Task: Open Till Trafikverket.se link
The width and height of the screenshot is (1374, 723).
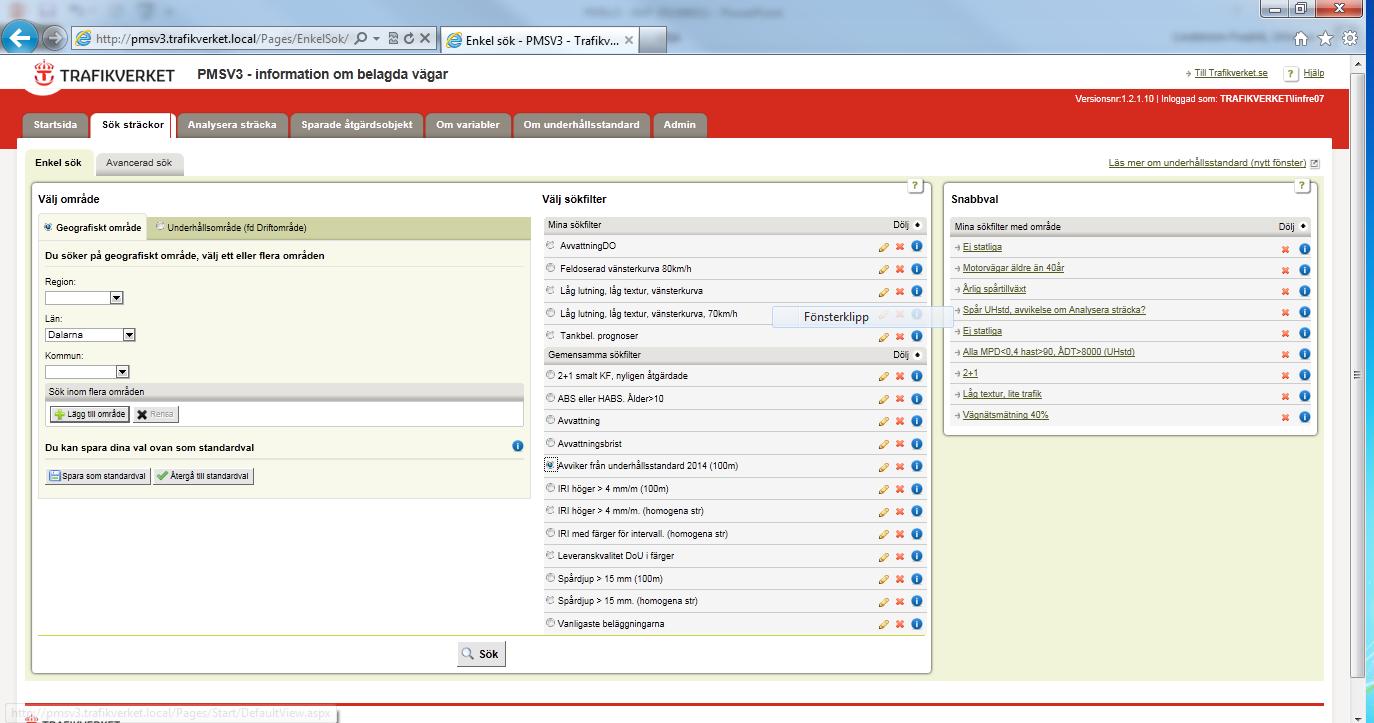Action: 1231,73
